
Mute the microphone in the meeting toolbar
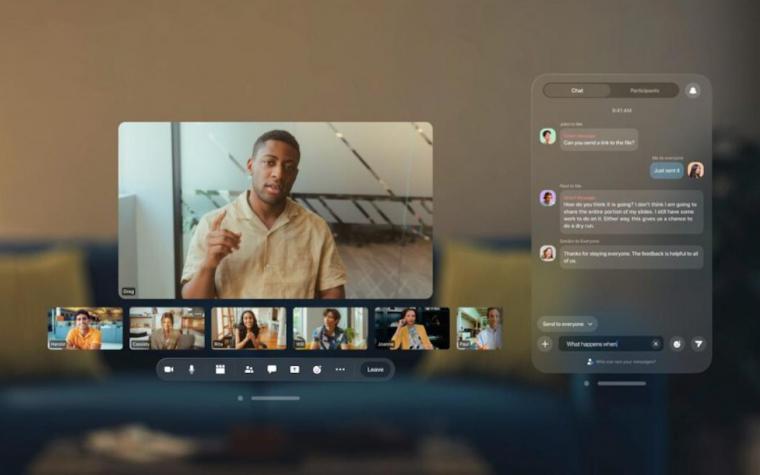point(191,369)
